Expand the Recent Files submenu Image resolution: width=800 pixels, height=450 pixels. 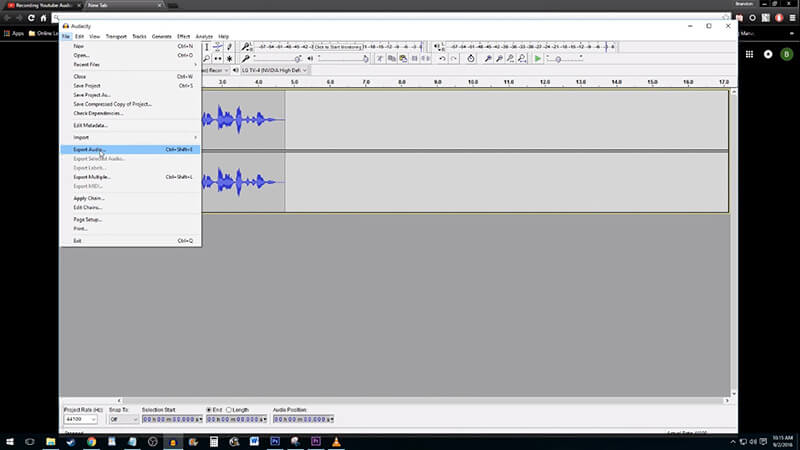pyautogui.click(x=130, y=65)
